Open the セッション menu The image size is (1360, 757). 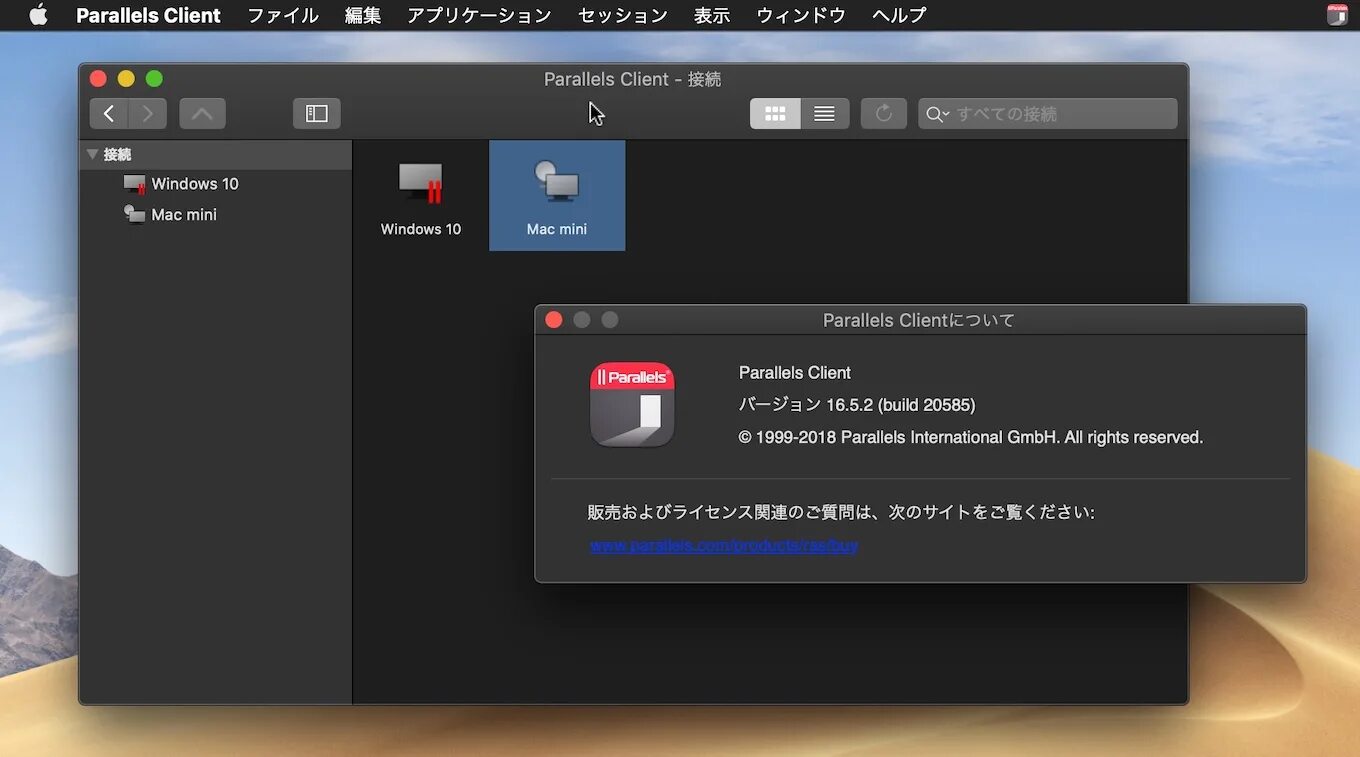coord(623,15)
